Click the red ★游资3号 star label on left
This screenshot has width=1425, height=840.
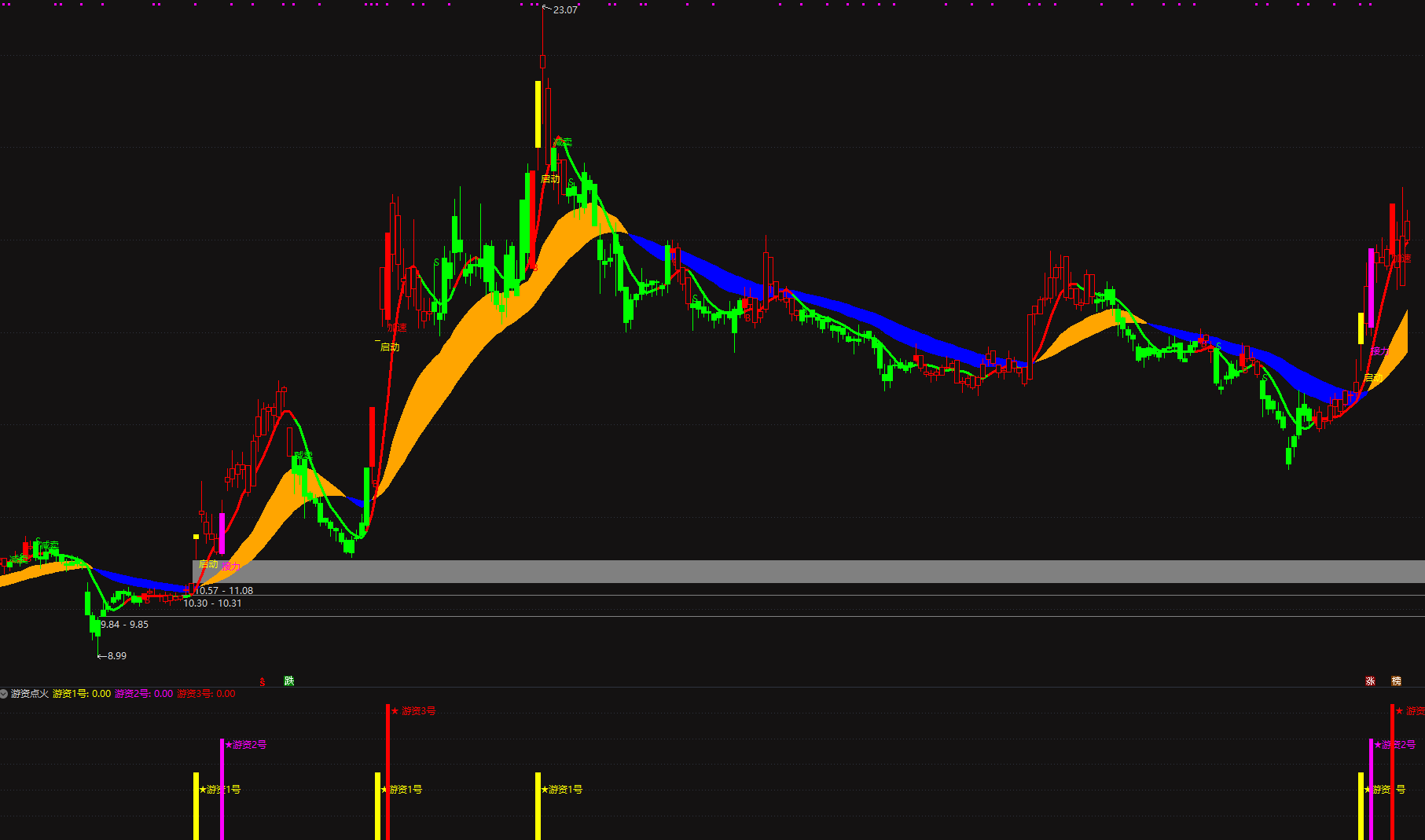[x=413, y=710]
